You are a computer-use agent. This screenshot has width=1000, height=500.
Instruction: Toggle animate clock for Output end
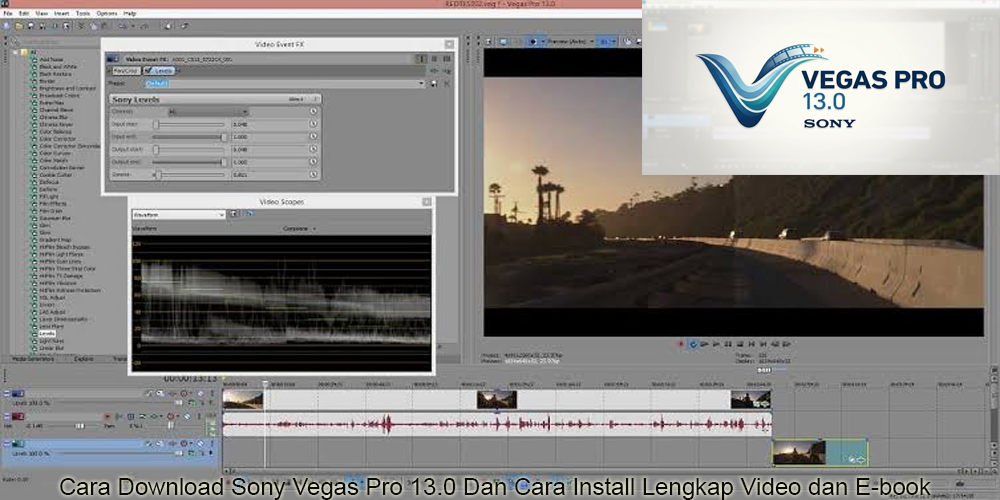point(313,162)
